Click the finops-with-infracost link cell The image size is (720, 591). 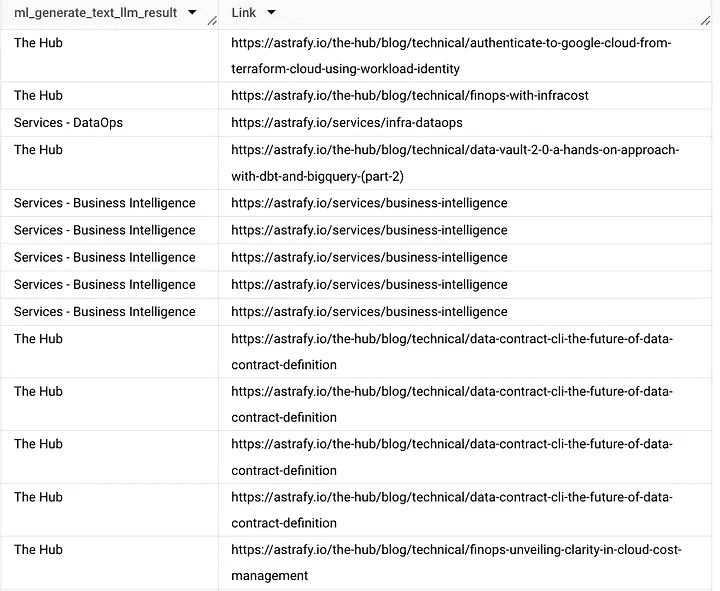[x=465, y=96]
